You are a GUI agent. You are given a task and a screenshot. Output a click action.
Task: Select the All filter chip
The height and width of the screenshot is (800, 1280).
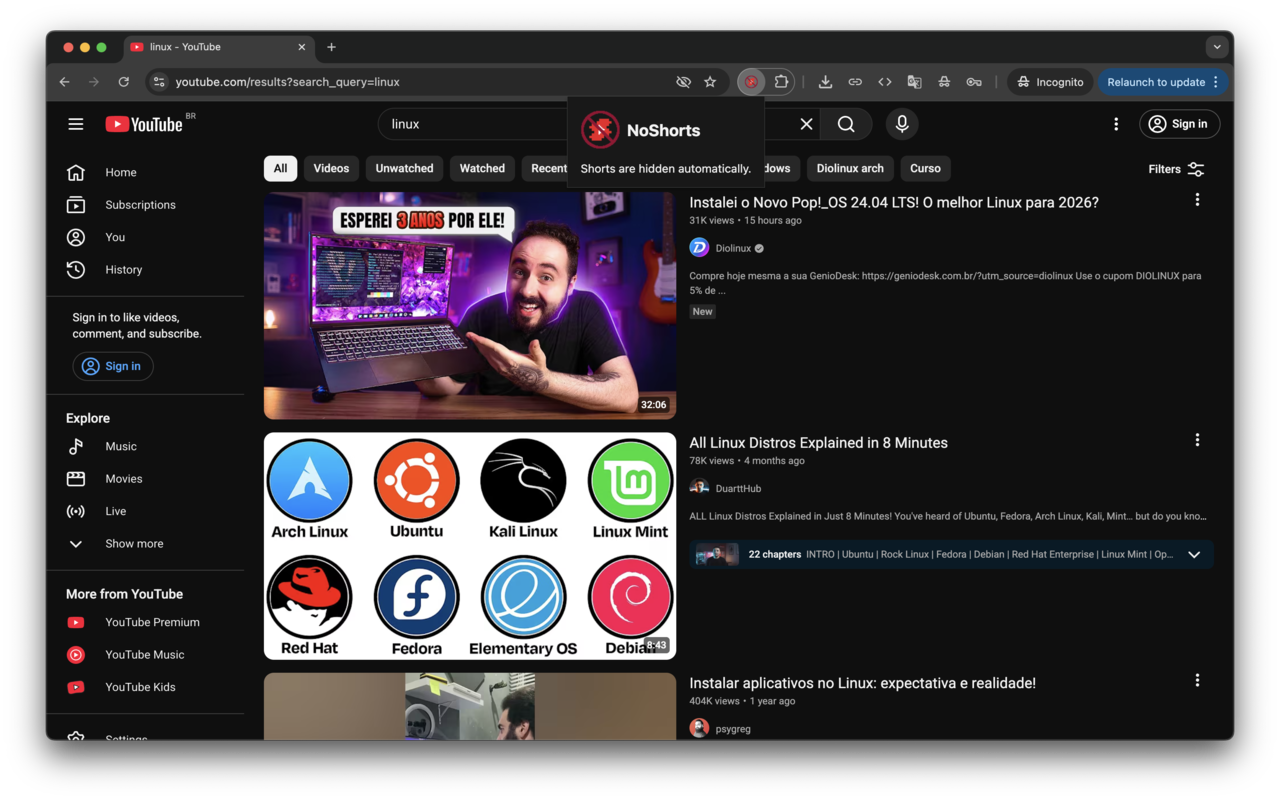[280, 168]
